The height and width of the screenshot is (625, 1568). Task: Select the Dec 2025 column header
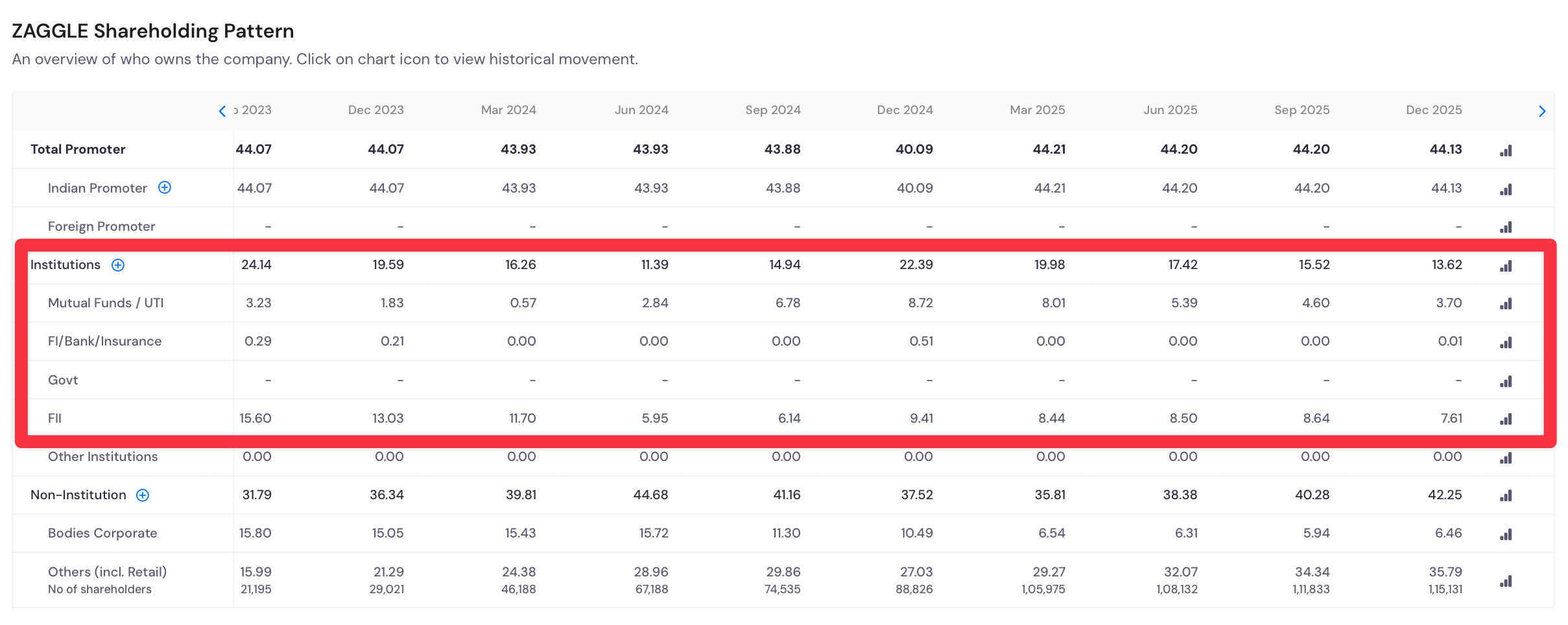[1434, 110]
